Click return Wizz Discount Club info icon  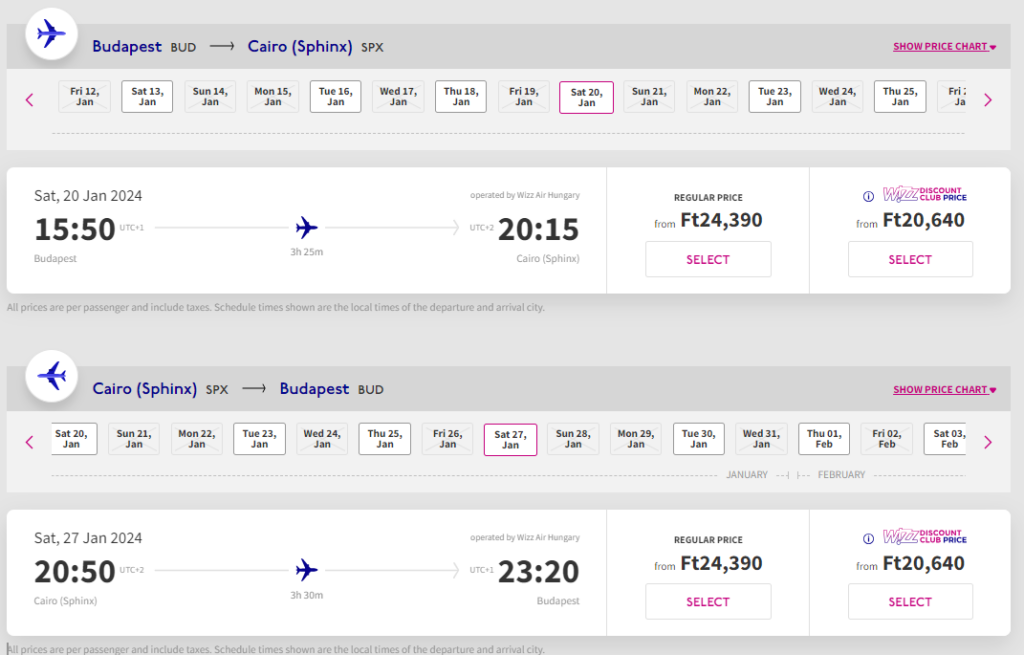tap(867, 539)
